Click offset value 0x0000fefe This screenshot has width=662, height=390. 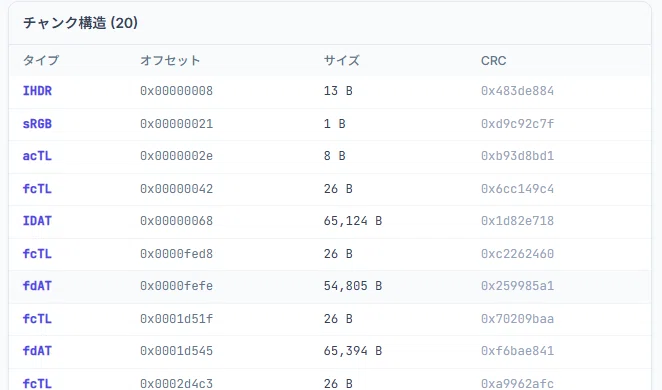[176, 286]
